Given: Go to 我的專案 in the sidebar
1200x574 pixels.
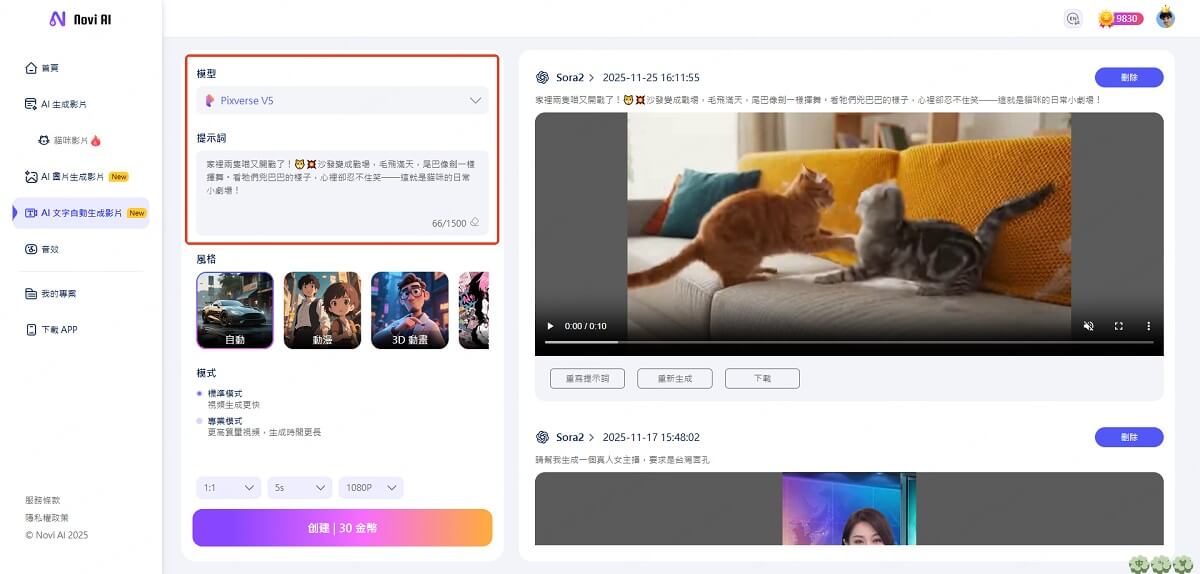Looking at the screenshot, I should [x=58, y=294].
